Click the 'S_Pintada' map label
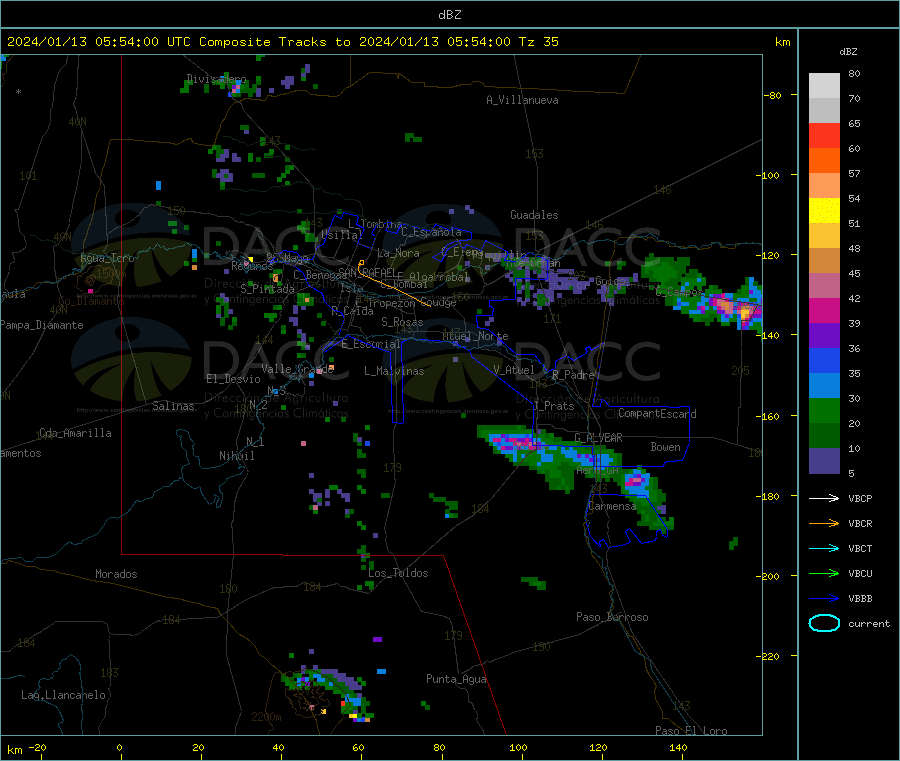This screenshot has width=900, height=761. [x=267, y=289]
